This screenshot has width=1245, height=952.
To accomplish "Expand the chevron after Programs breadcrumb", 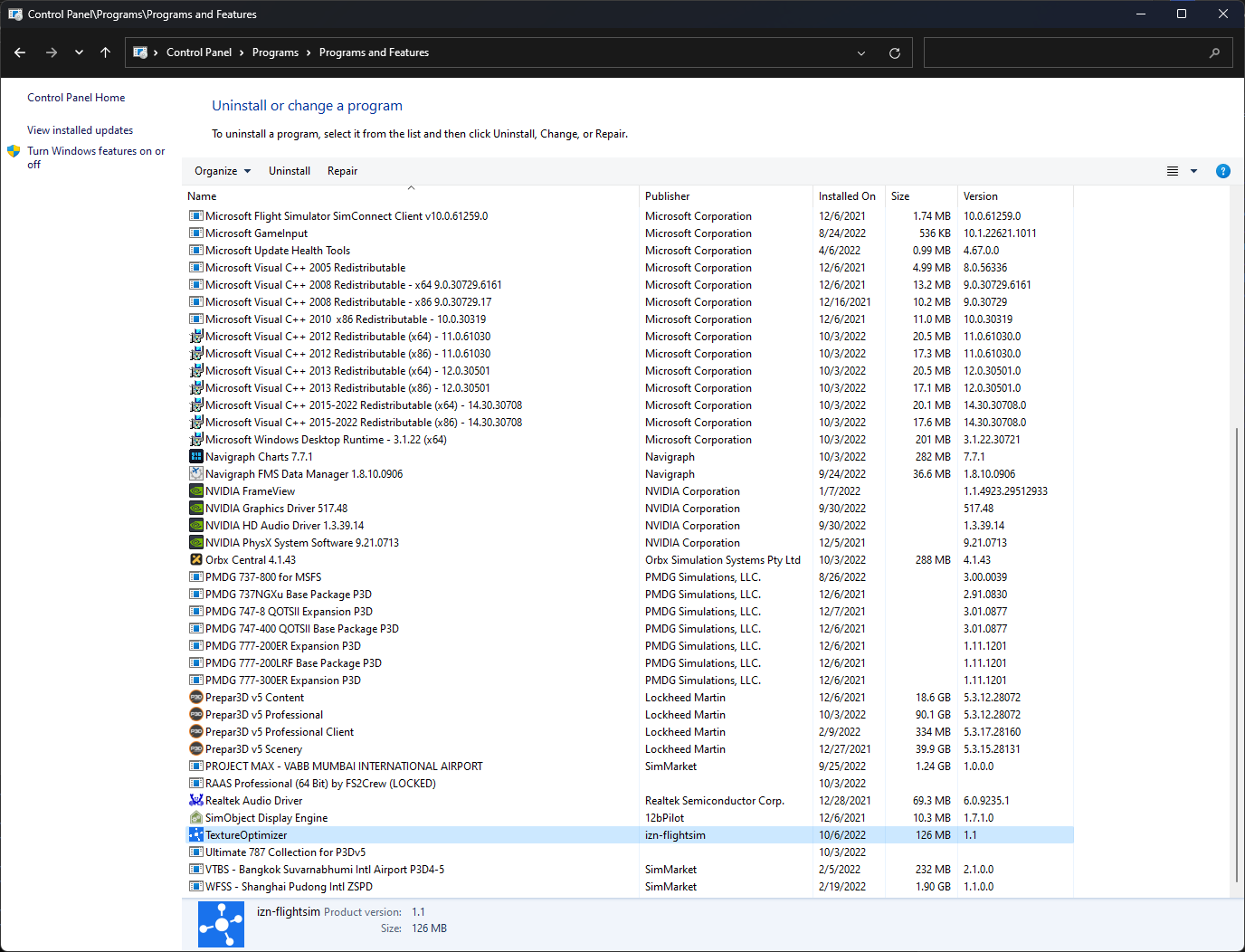I will click(309, 52).
